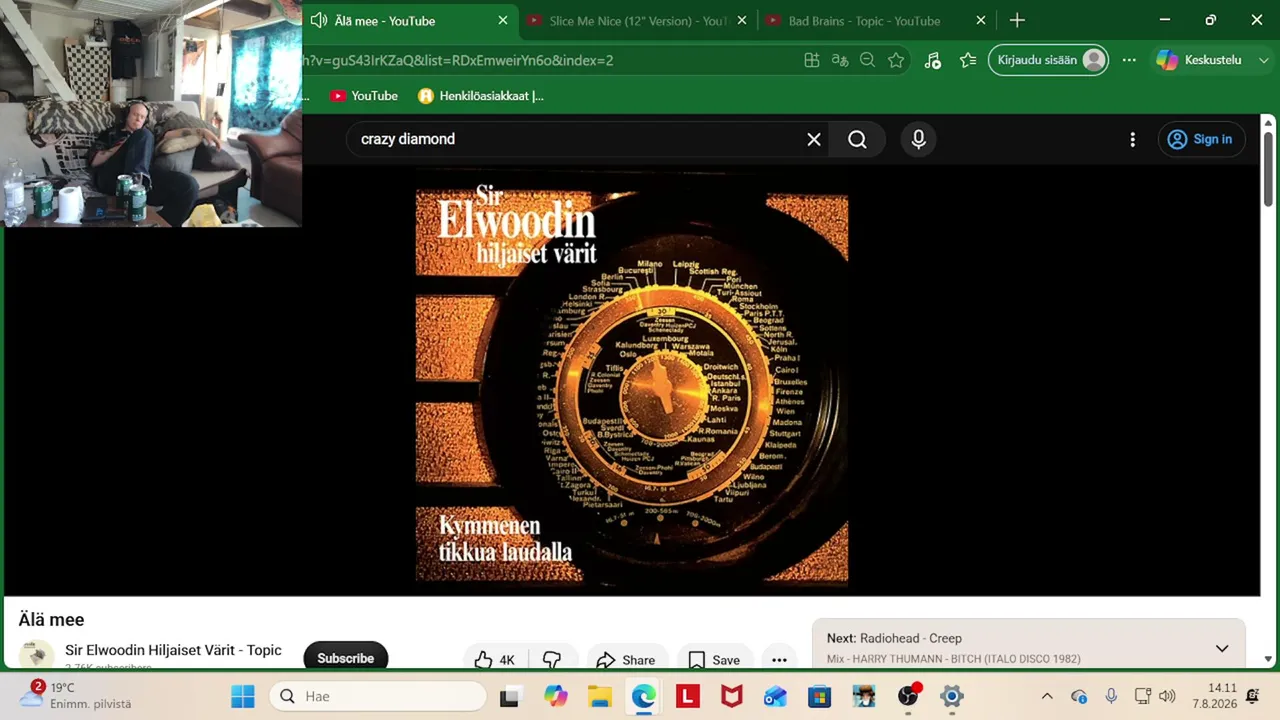Close the Älä mee - YouTube tab
The width and height of the screenshot is (1280, 720).
tap(503, 21)
